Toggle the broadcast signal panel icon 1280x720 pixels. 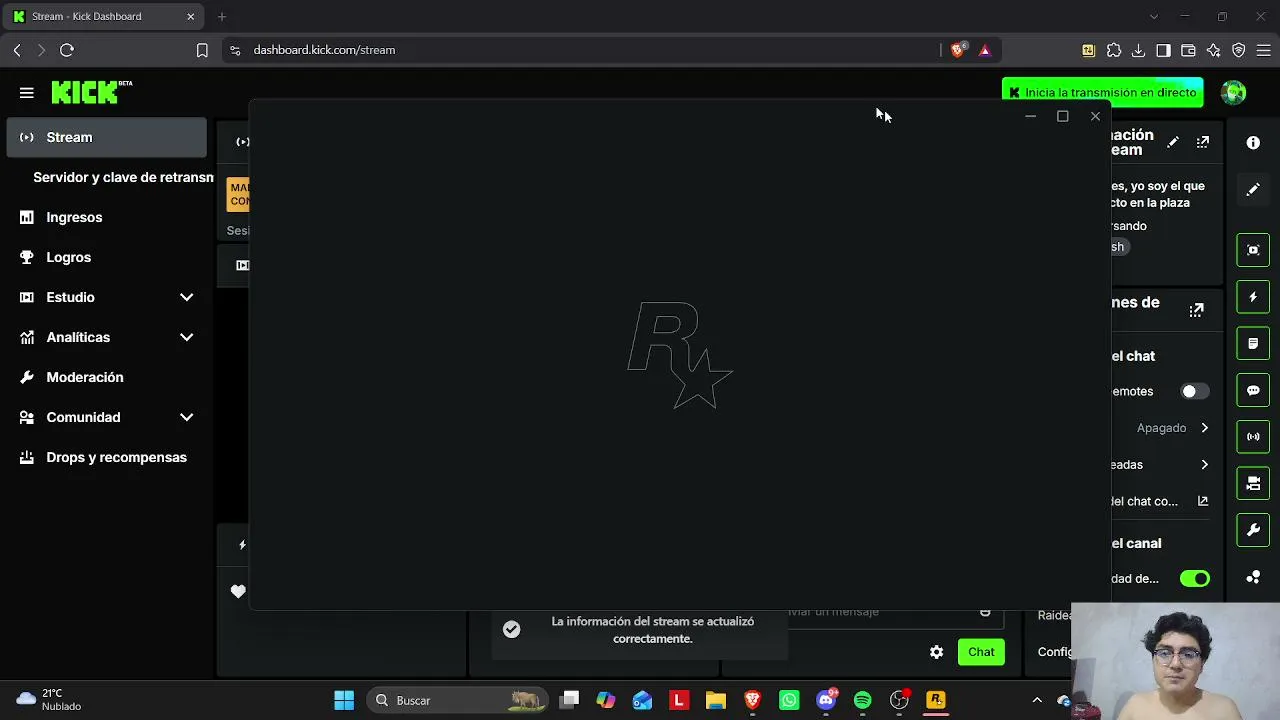point(1253,436)
